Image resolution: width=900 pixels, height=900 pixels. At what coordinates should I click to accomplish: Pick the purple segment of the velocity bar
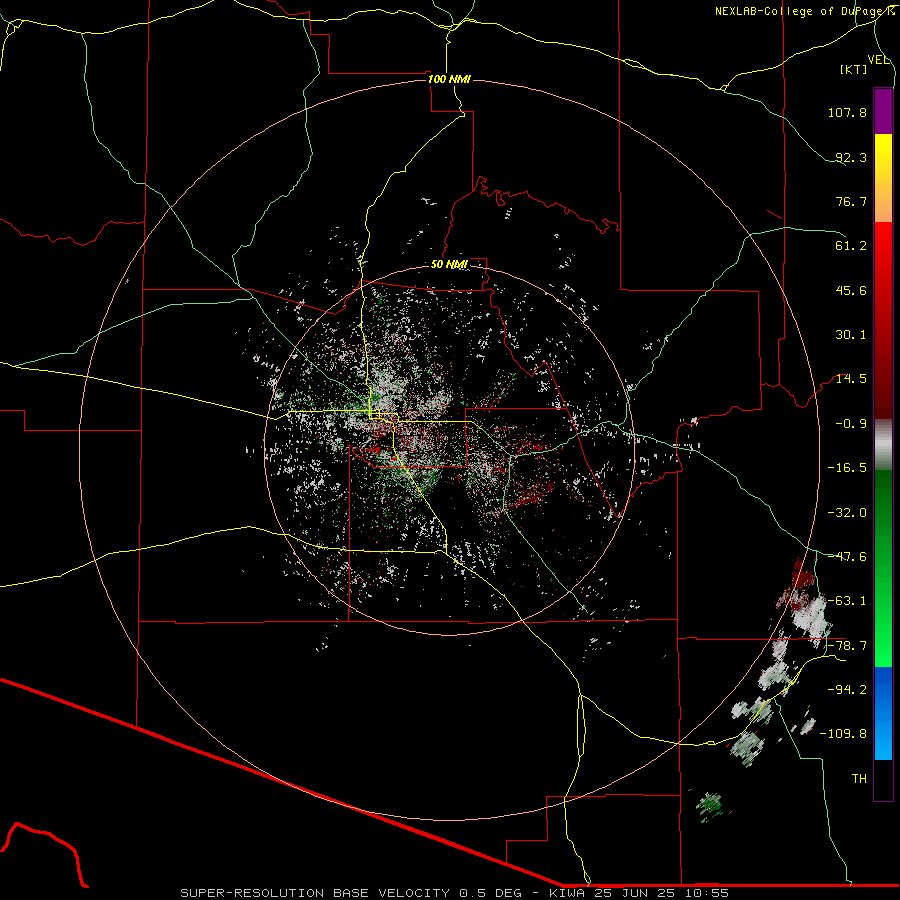pos(883,112)
